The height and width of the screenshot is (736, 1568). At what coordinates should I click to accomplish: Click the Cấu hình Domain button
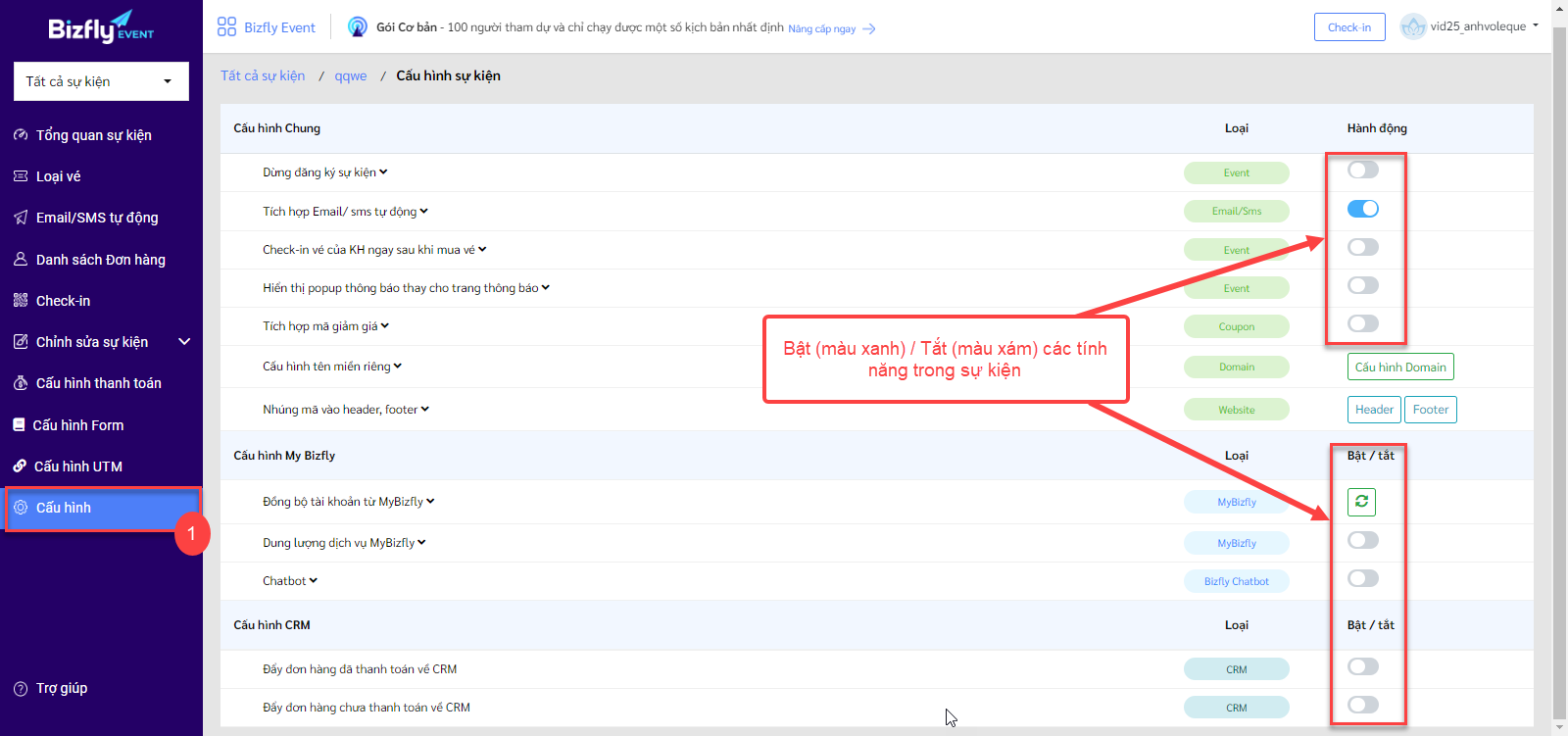coord(1400,368)
